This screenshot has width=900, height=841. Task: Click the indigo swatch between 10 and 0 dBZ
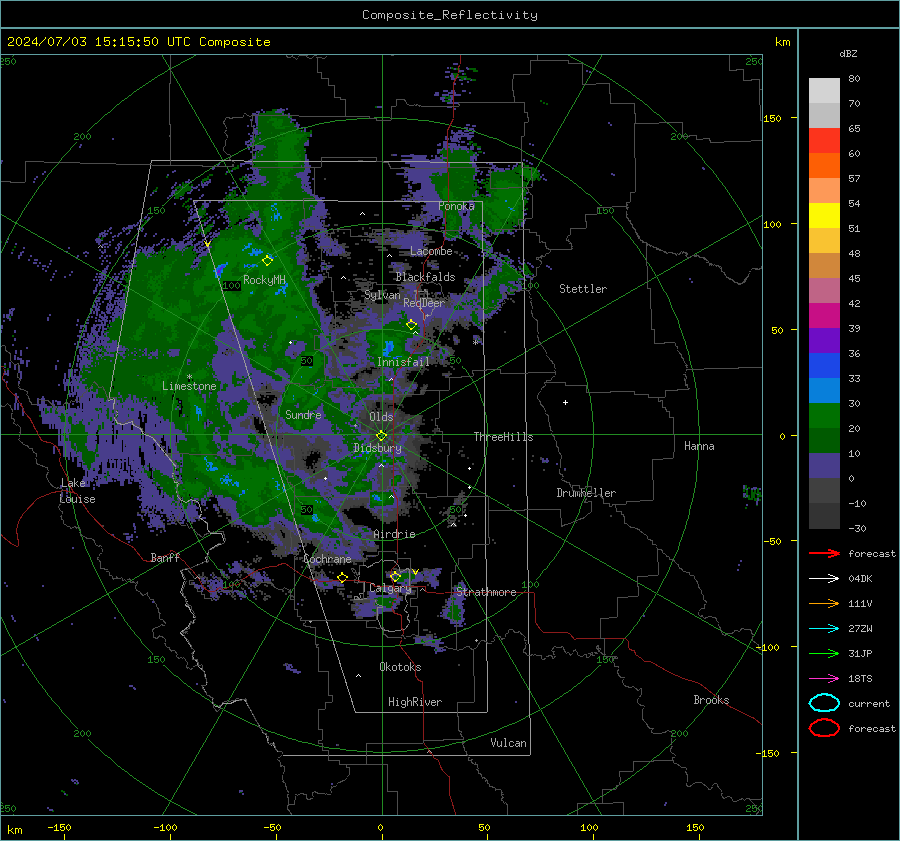tap(824, 465)
